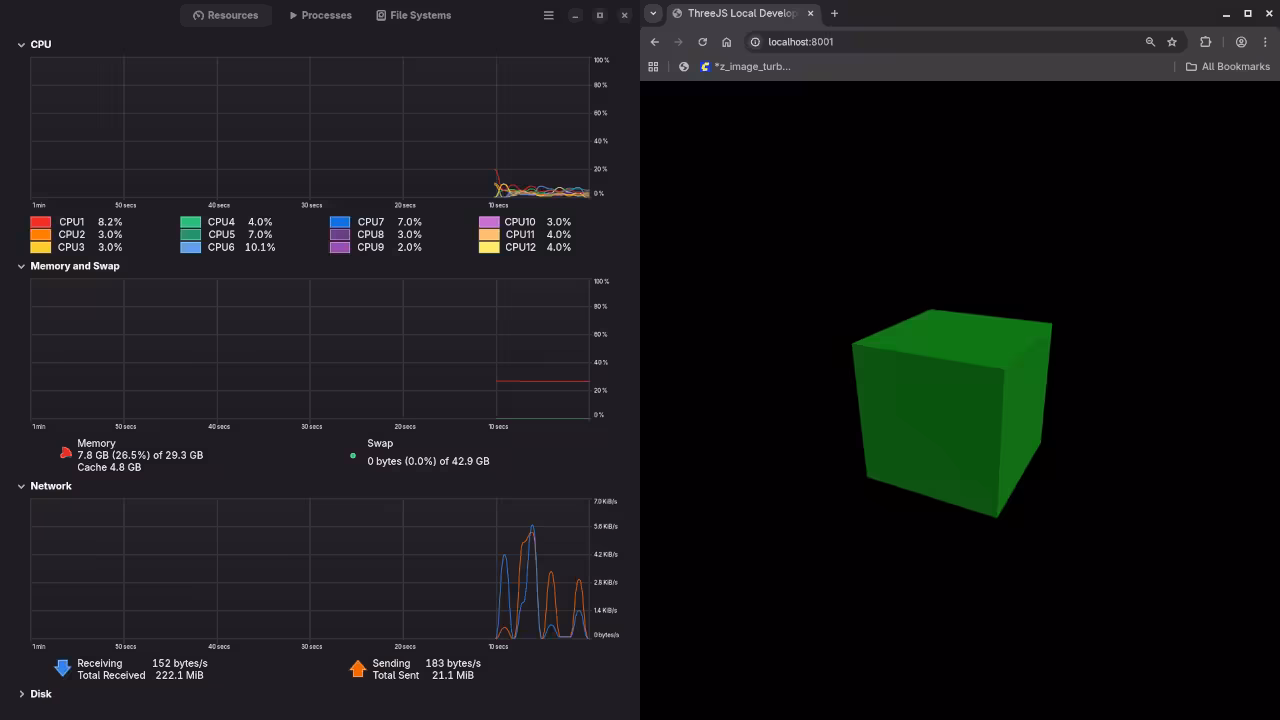The width and height of the screenshot is (1280, 720).
Task: Open the All Bookmarks folder
Action: click(x=1227, y=66)
